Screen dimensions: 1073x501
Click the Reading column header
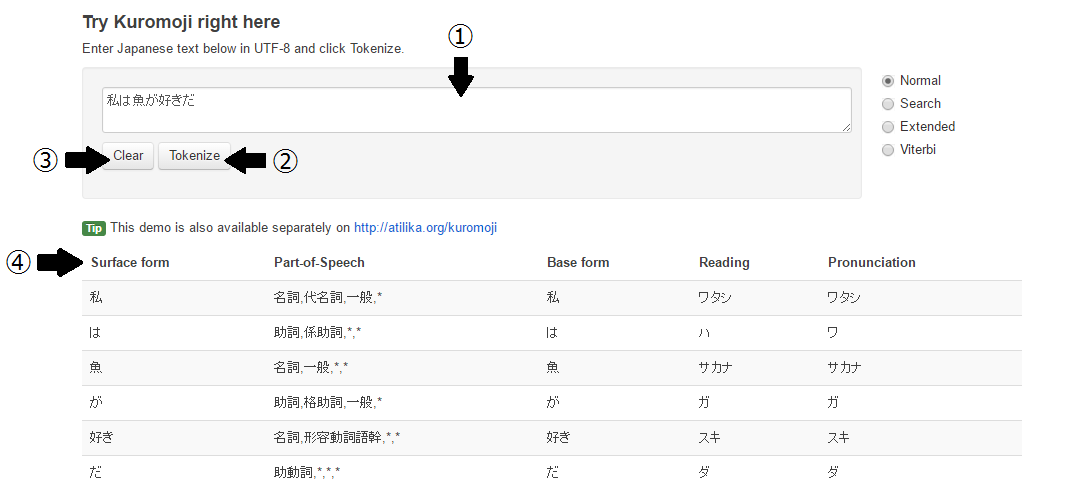pos(724,263)
